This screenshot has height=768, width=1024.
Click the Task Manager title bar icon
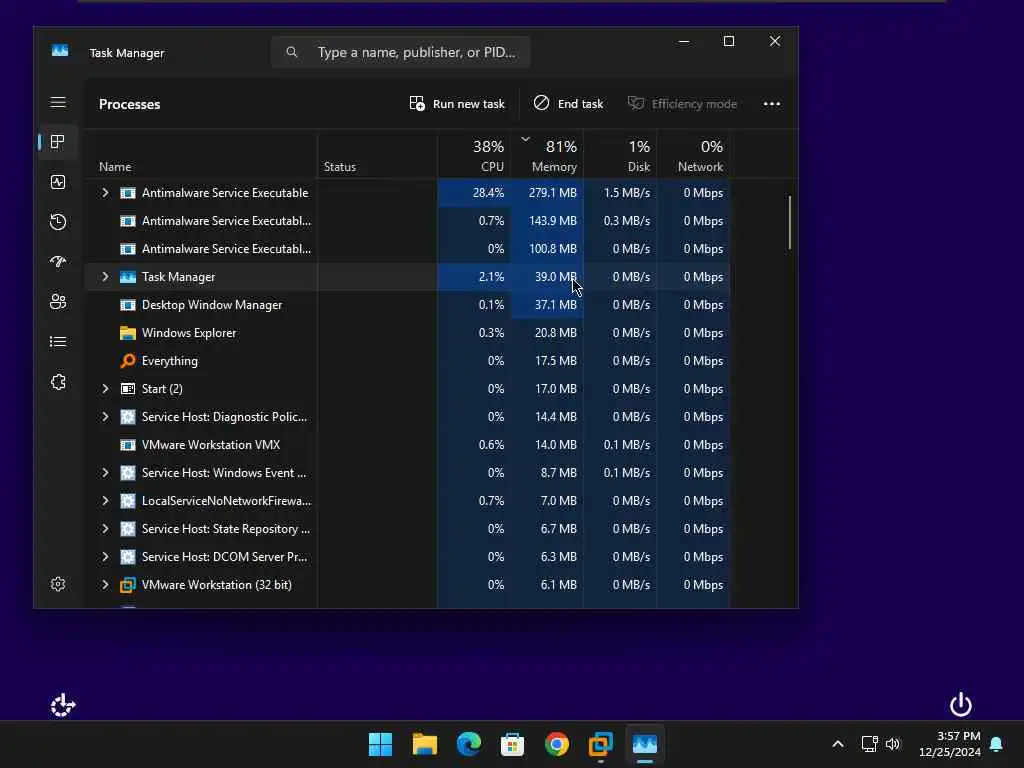coord(60,51)
